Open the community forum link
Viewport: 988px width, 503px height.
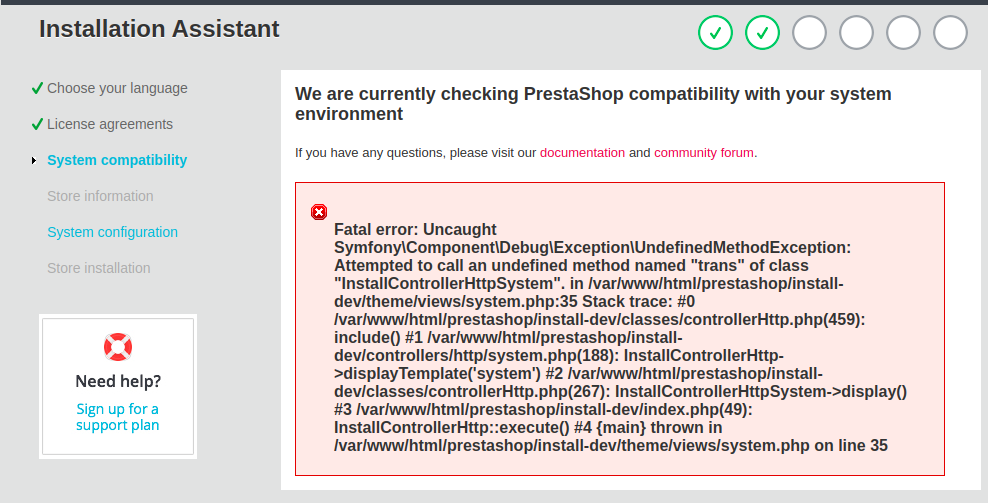704,153
